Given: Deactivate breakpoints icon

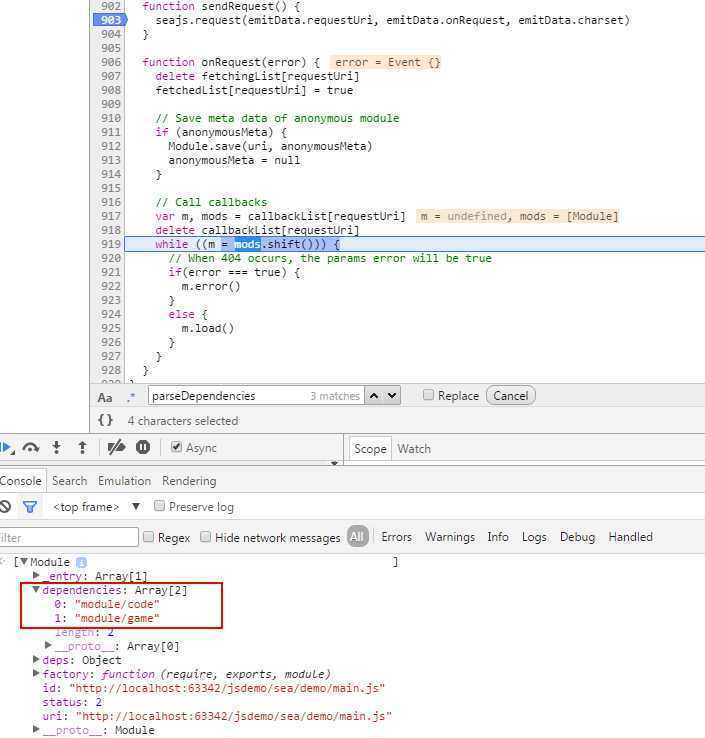Looking at the screenshot, I should [116, 448].
